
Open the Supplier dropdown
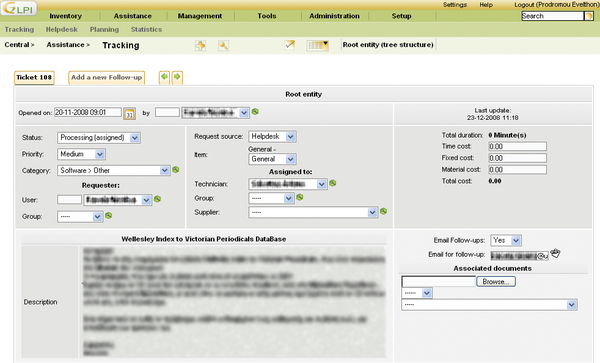click(x=313, y=212)
